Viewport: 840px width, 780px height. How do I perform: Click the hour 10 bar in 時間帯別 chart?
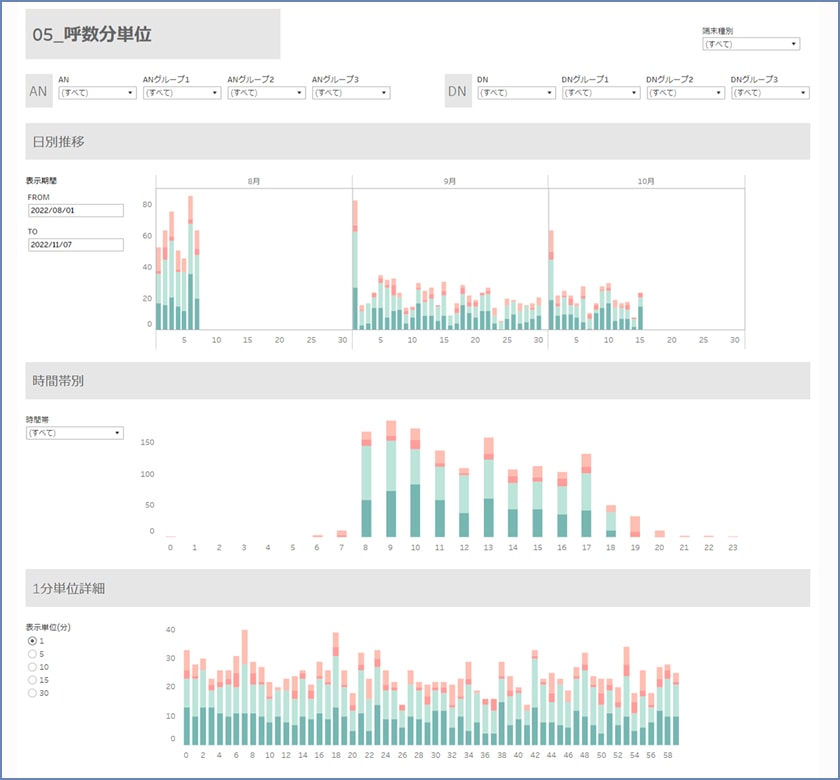[415, 483]
